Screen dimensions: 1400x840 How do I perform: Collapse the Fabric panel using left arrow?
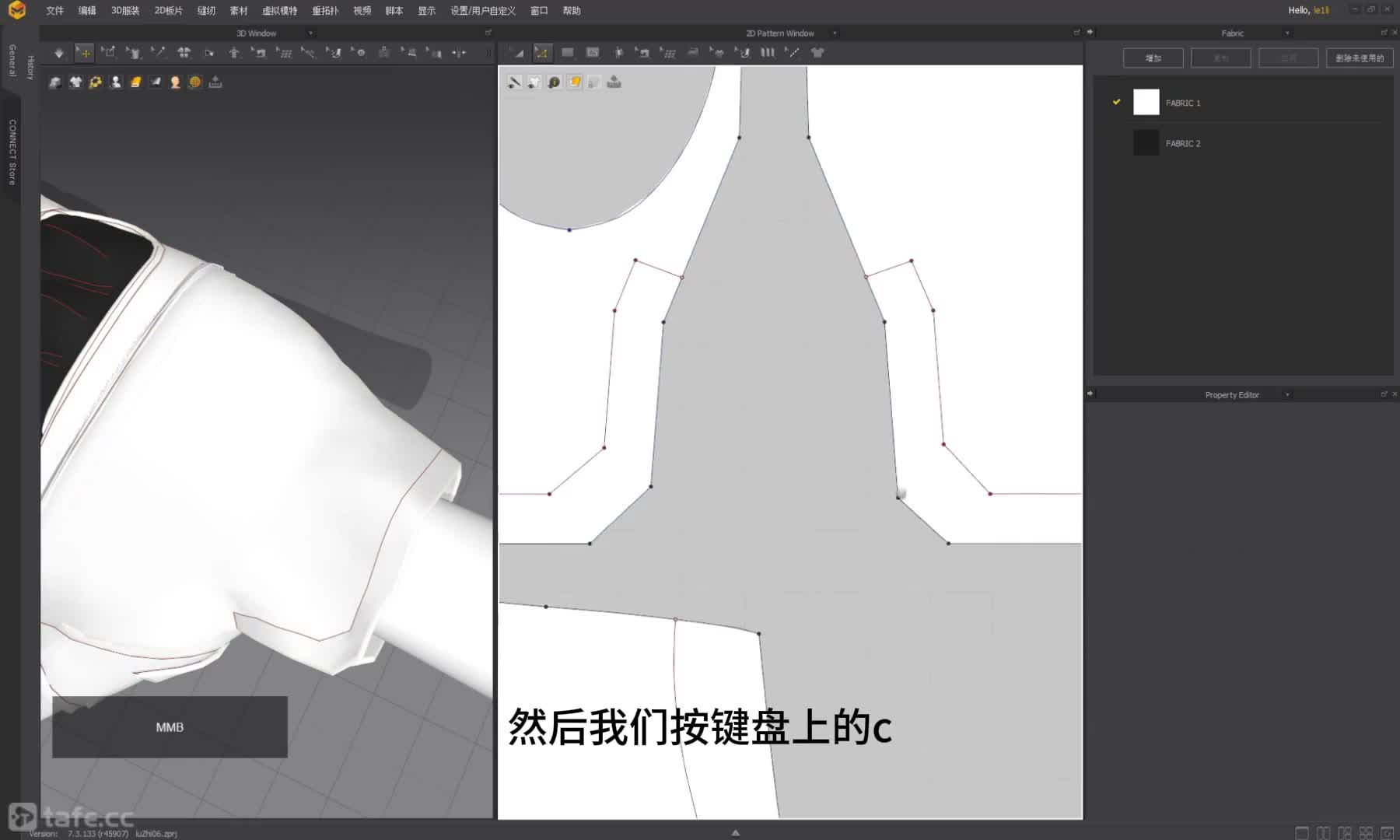click(x=1090, y=33)
